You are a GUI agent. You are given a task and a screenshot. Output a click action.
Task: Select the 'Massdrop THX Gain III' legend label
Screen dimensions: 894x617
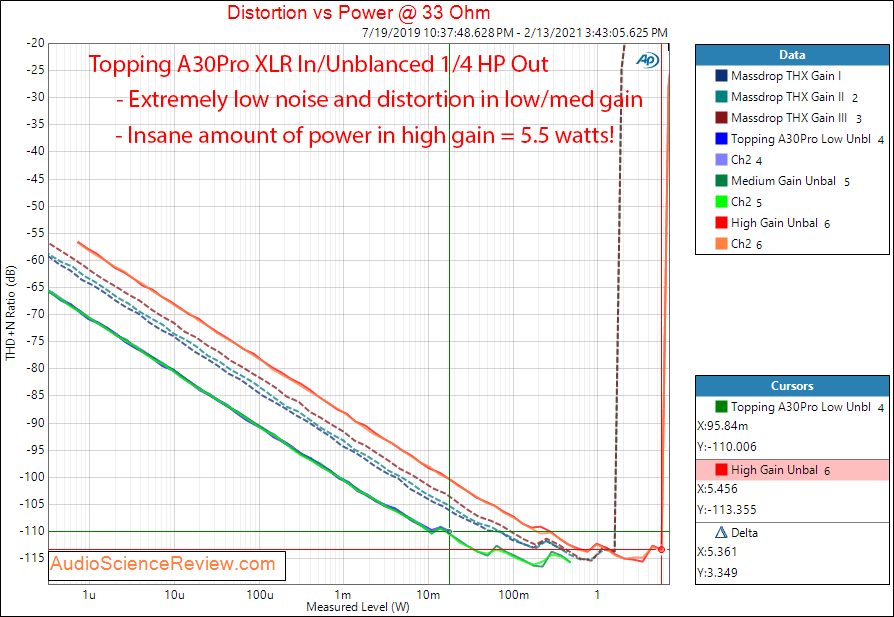pos(789,118)
